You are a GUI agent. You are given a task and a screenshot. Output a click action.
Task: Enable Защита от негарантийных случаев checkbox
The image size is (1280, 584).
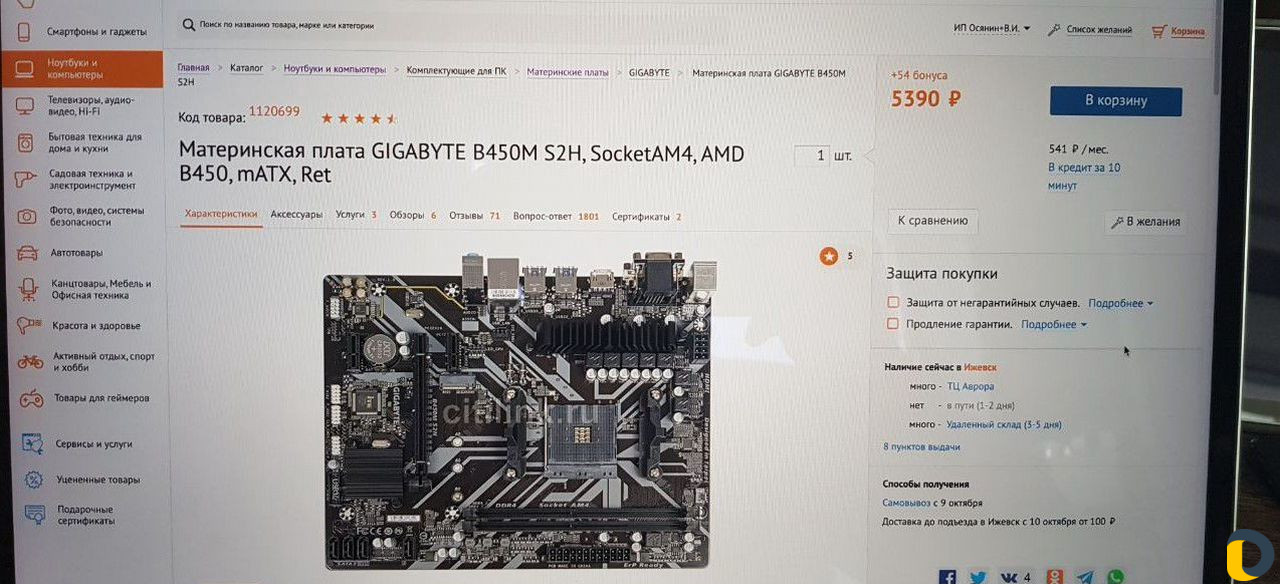click(893, 302)
